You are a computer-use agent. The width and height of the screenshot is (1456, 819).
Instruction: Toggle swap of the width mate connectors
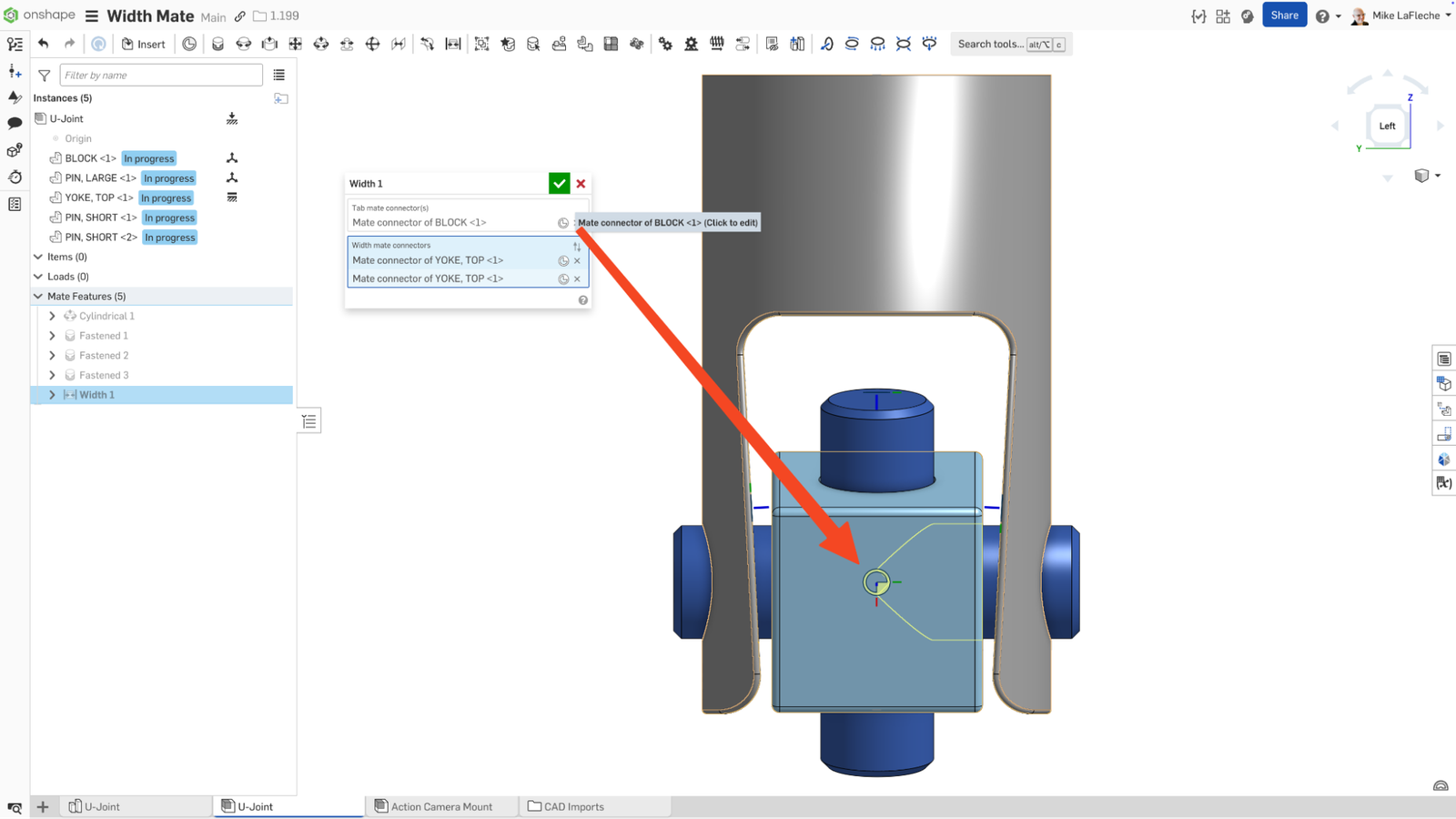[x=577, y=246]
